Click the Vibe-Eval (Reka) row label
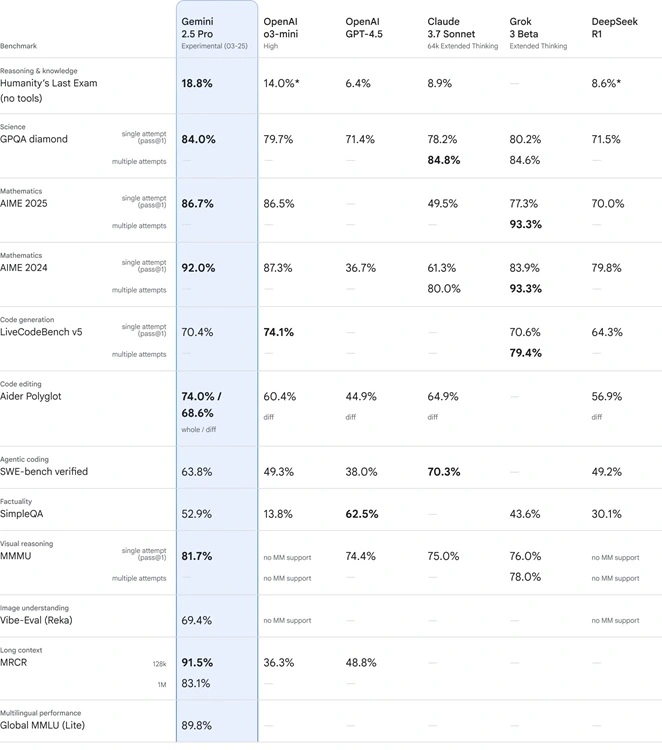This screenshot has height=750, width=662. pyautogui.click(x=36, y=620)
